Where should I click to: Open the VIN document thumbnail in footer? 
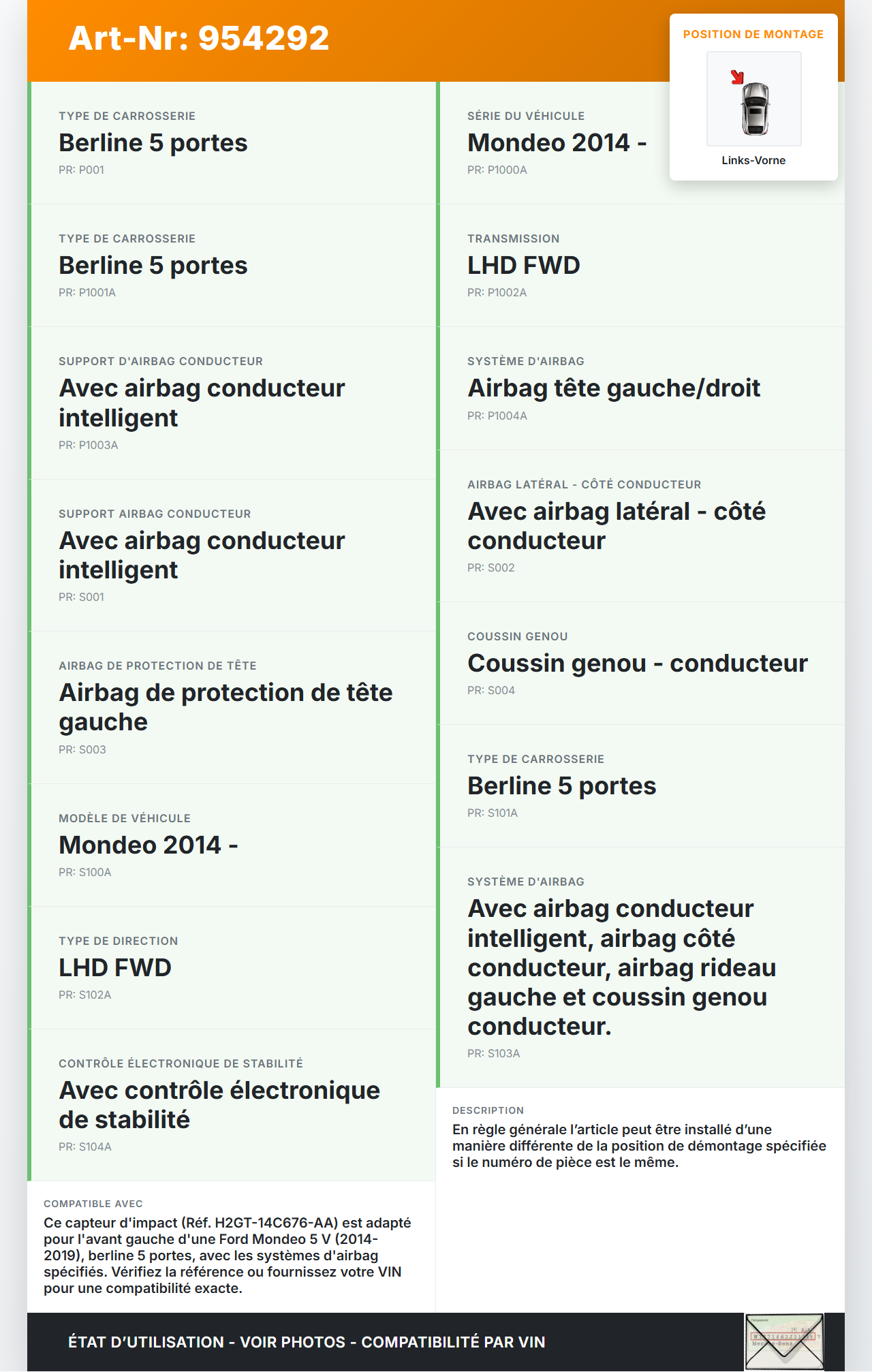coord(784,1341)
